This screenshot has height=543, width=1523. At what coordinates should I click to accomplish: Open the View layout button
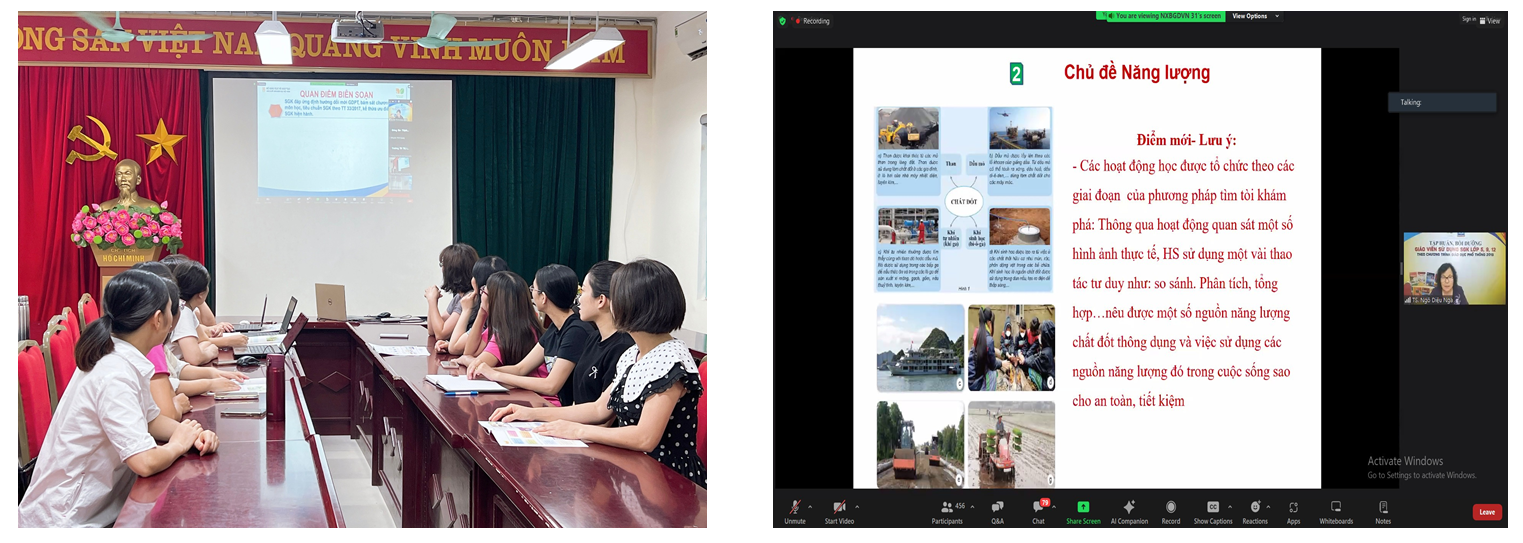pos(1491,19)
